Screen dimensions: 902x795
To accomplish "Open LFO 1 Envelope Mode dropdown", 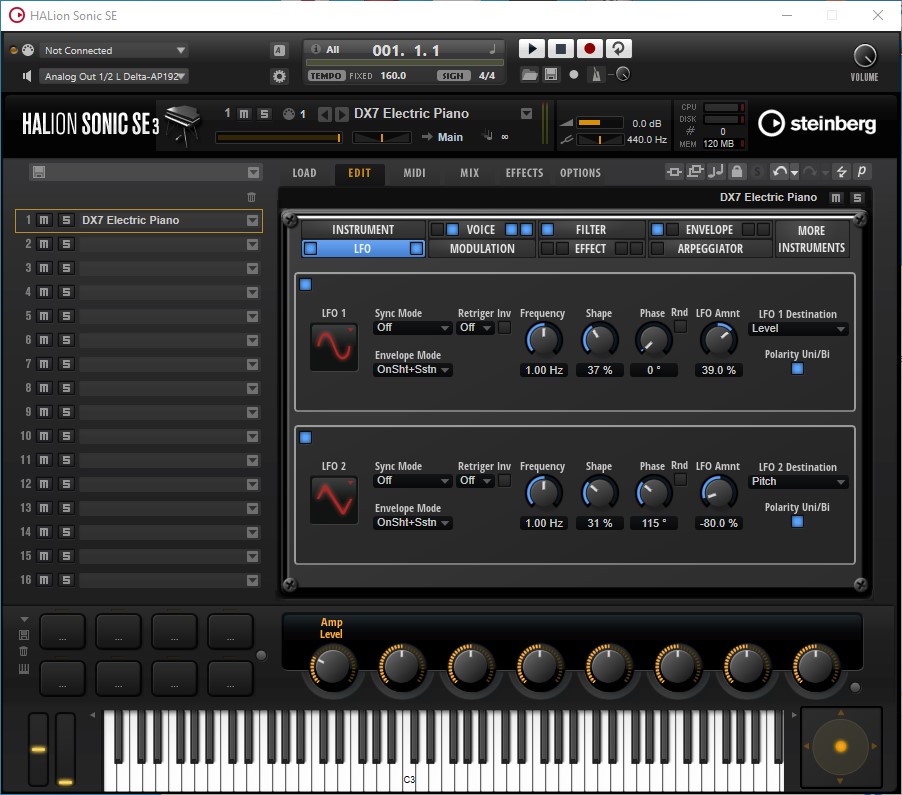I will 412,370.
